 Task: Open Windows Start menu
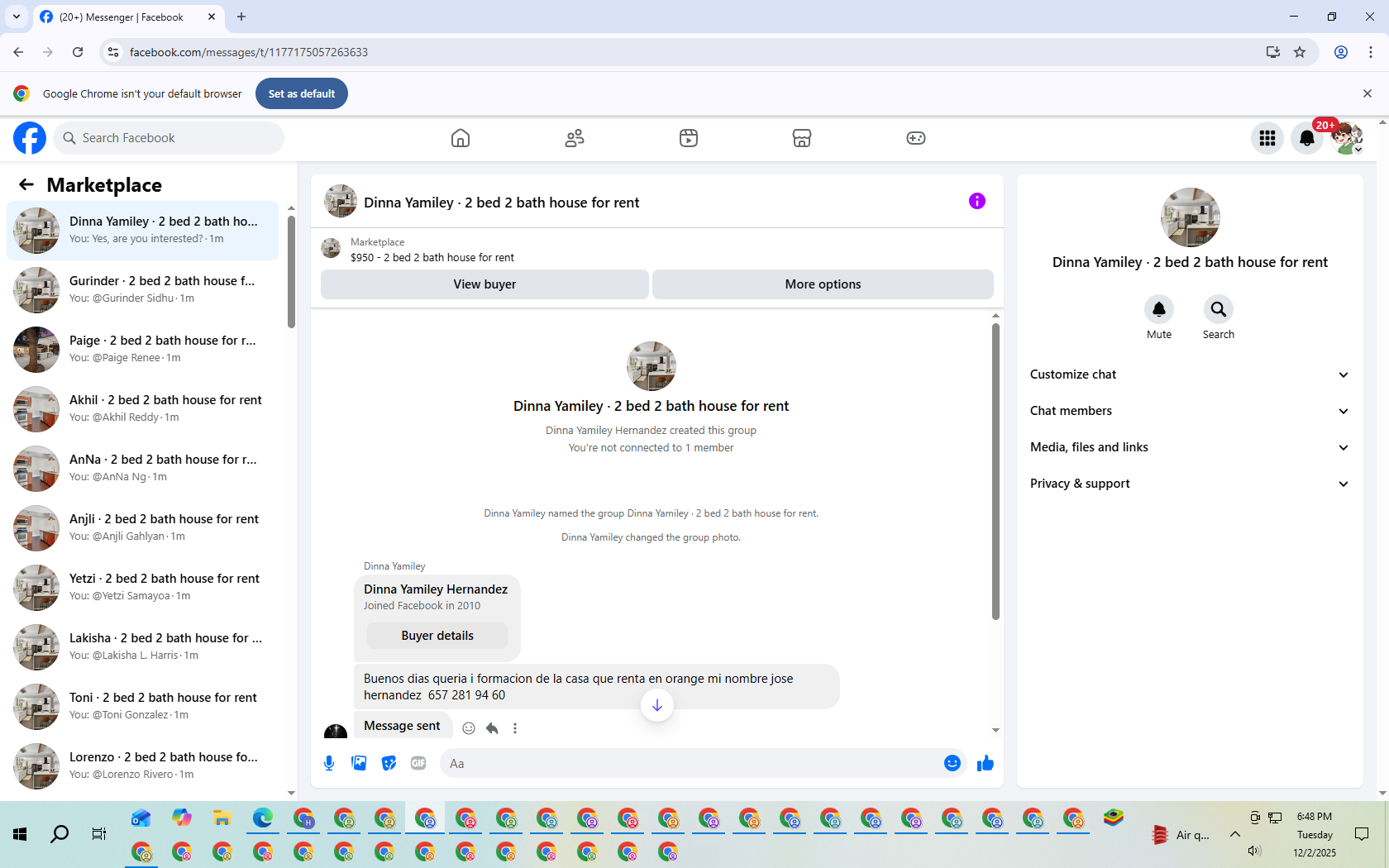pyautogui.click(x=20, y=834)
